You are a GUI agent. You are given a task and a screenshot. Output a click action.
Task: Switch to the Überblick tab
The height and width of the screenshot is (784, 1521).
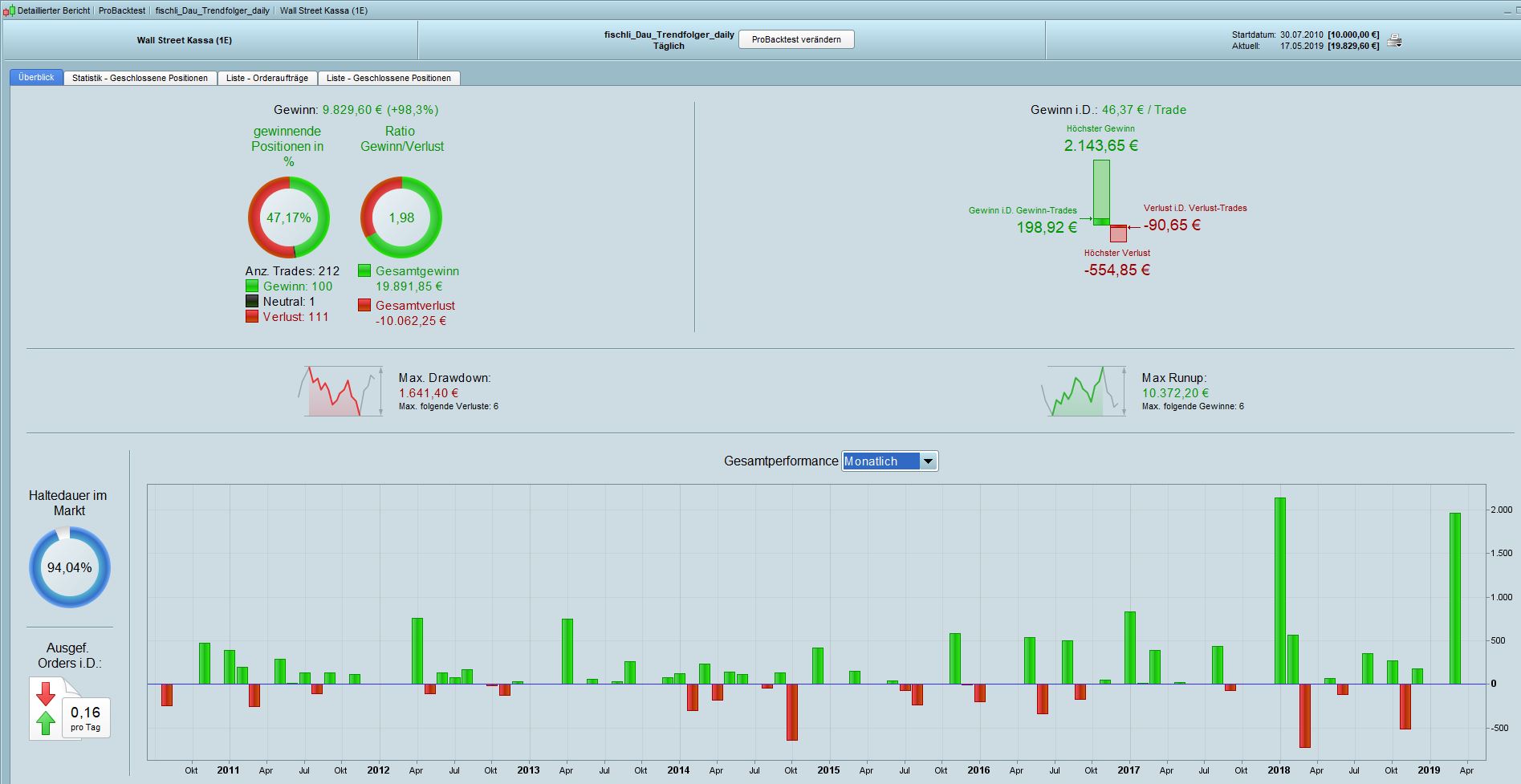point(36,77)
